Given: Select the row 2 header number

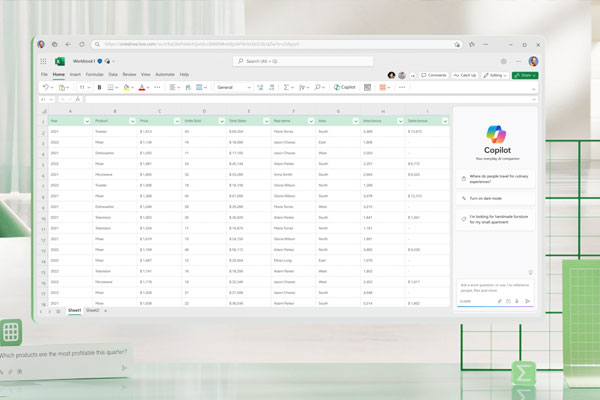Looking at the screenshot, I should (43, 132).
